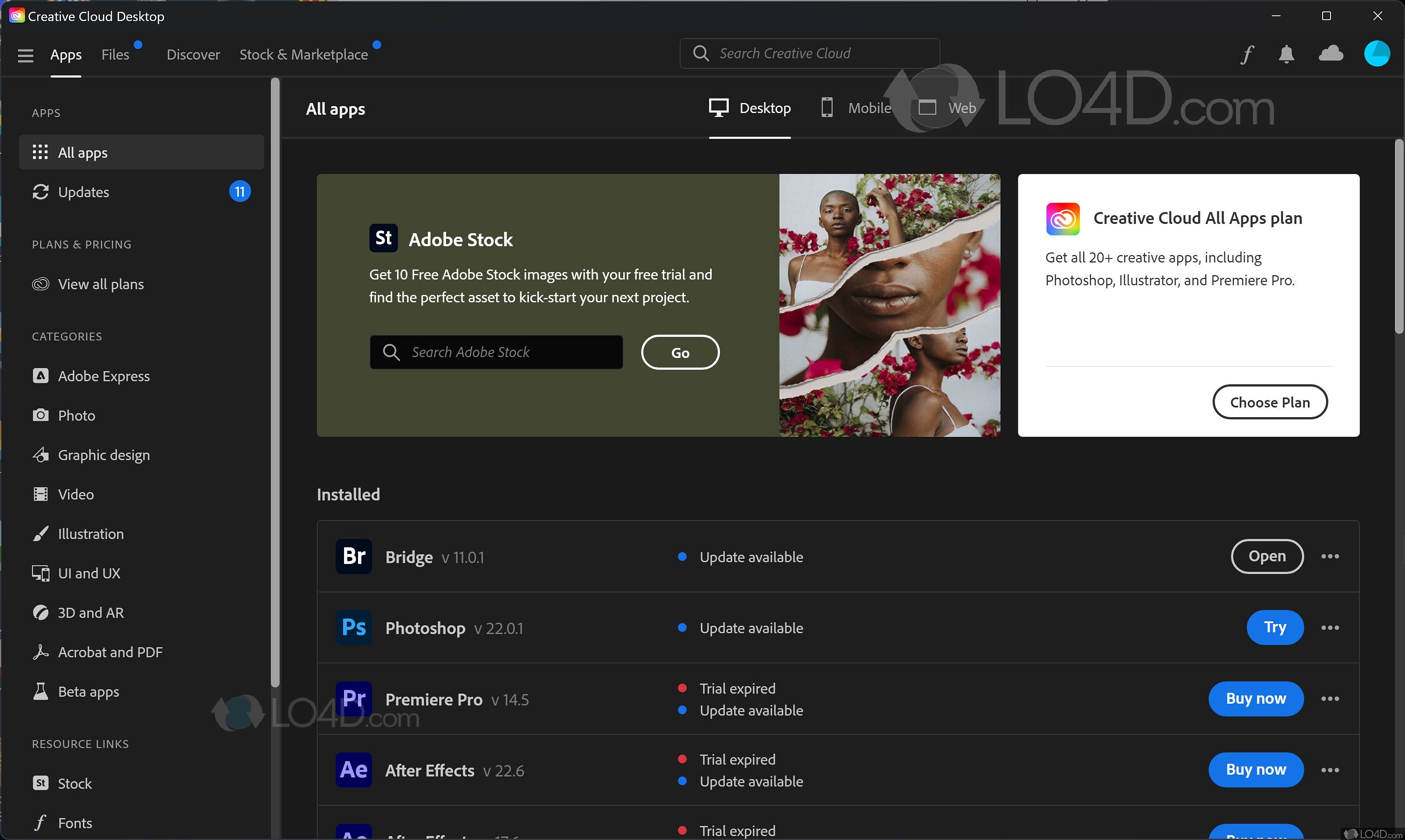Image resolution: width=1405 pixels, height=840 pixels.
Task: Switch to the Stock & Marketplace section
Action: (x=303, y=54)
